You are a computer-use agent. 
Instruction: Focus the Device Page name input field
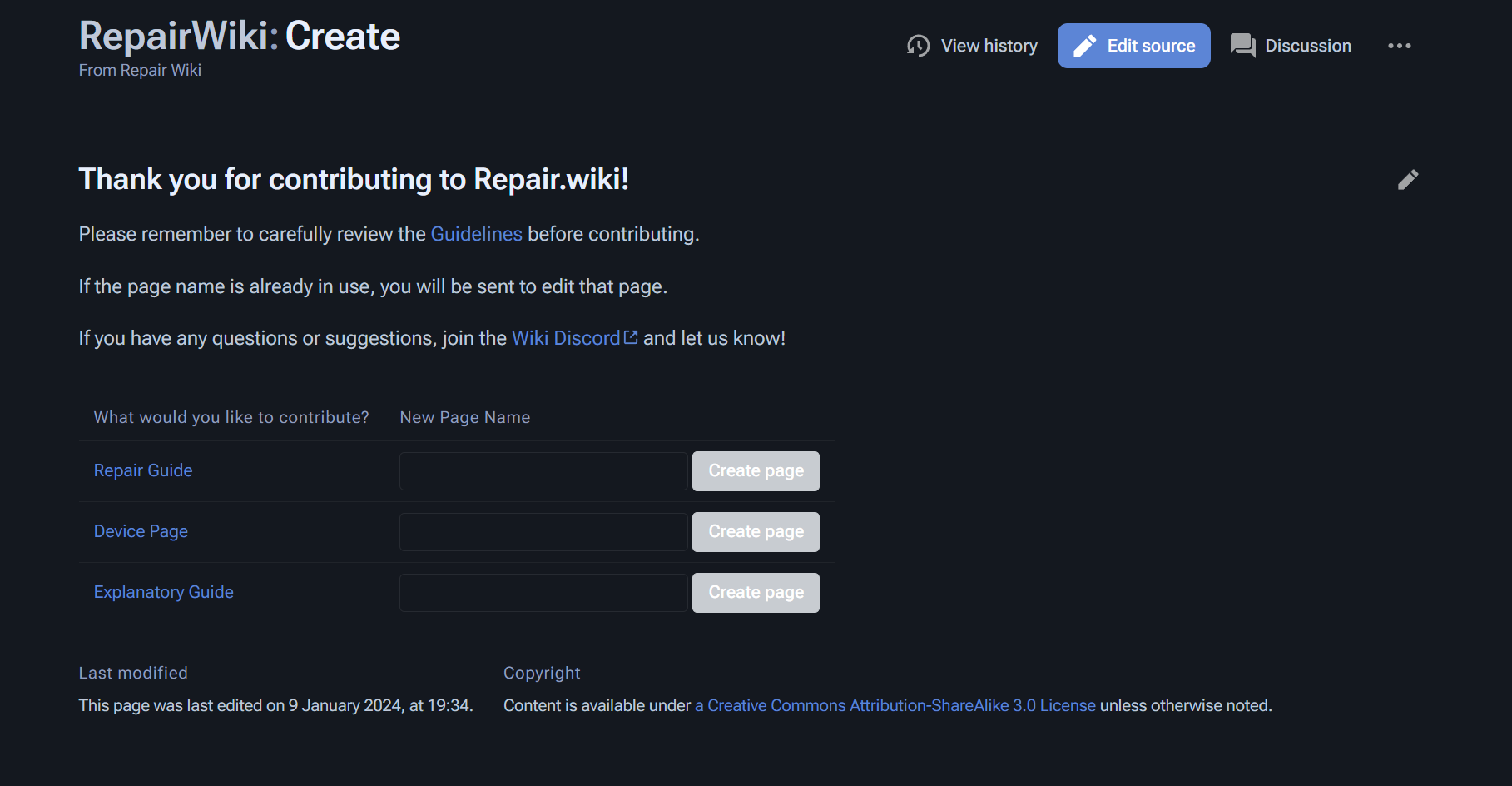pos(543,532)
